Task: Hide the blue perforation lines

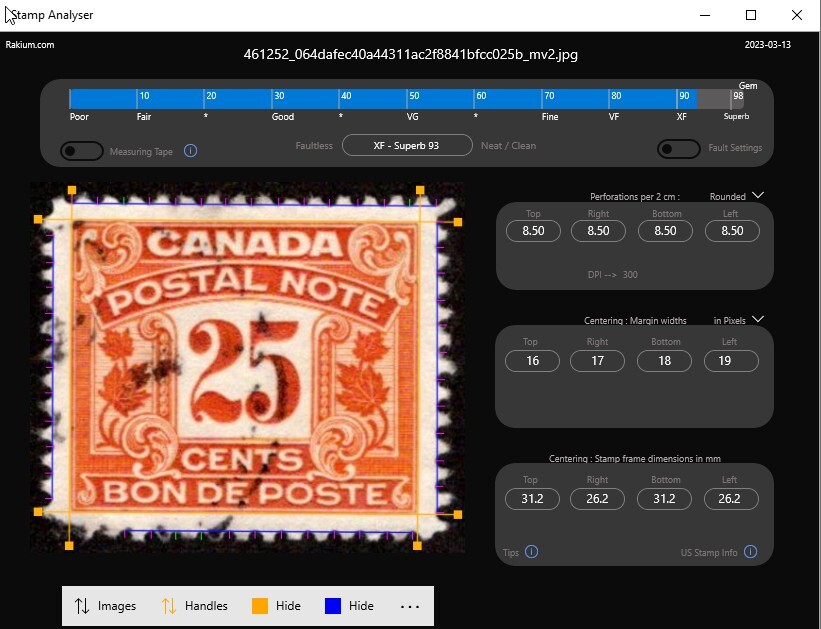Action: [x=349, y=606]
